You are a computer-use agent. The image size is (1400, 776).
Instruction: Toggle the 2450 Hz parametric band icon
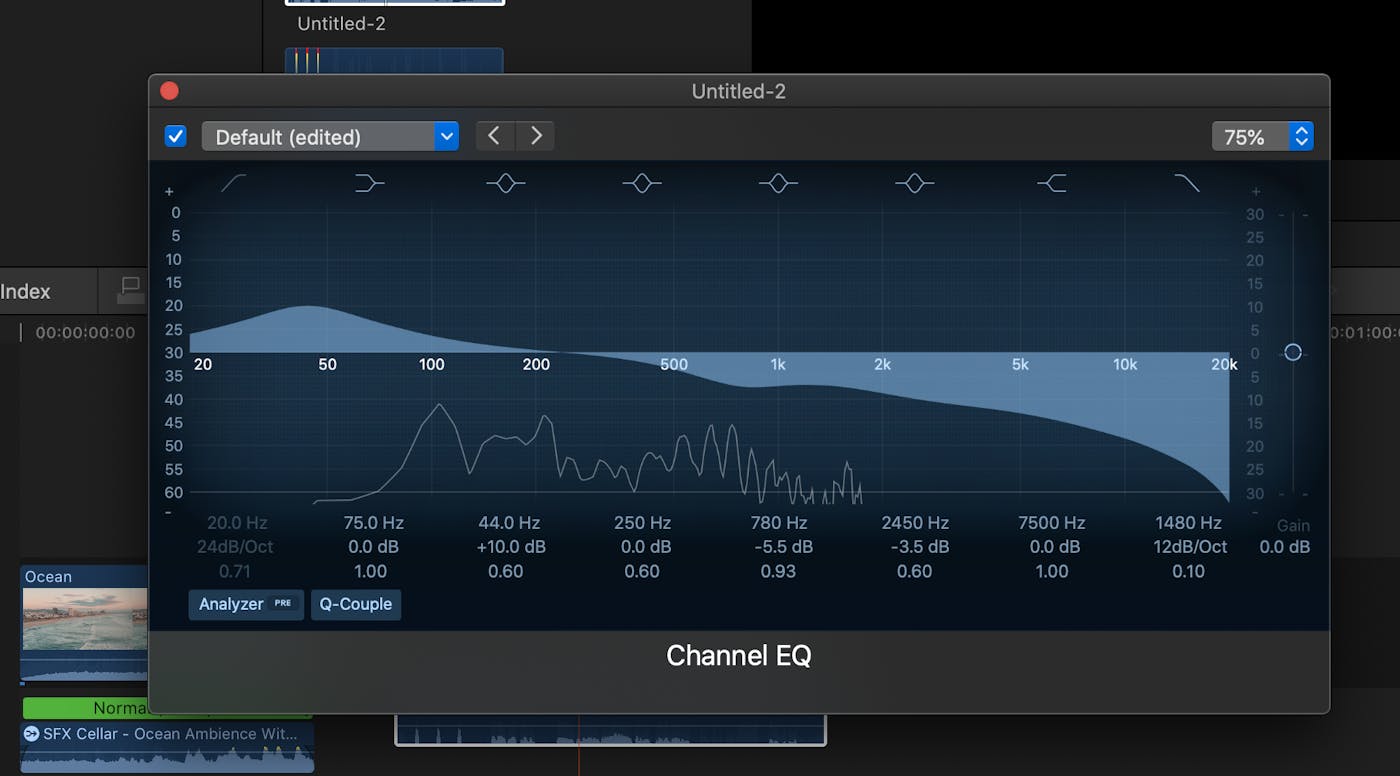914,183
